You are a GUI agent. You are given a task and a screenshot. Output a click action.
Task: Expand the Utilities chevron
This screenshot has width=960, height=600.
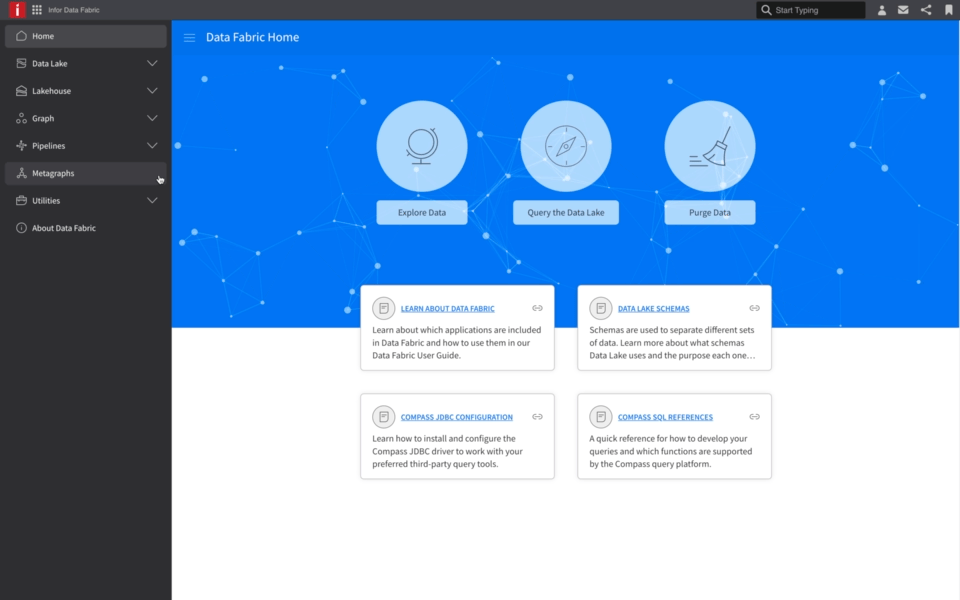click(x=152, y=201)
